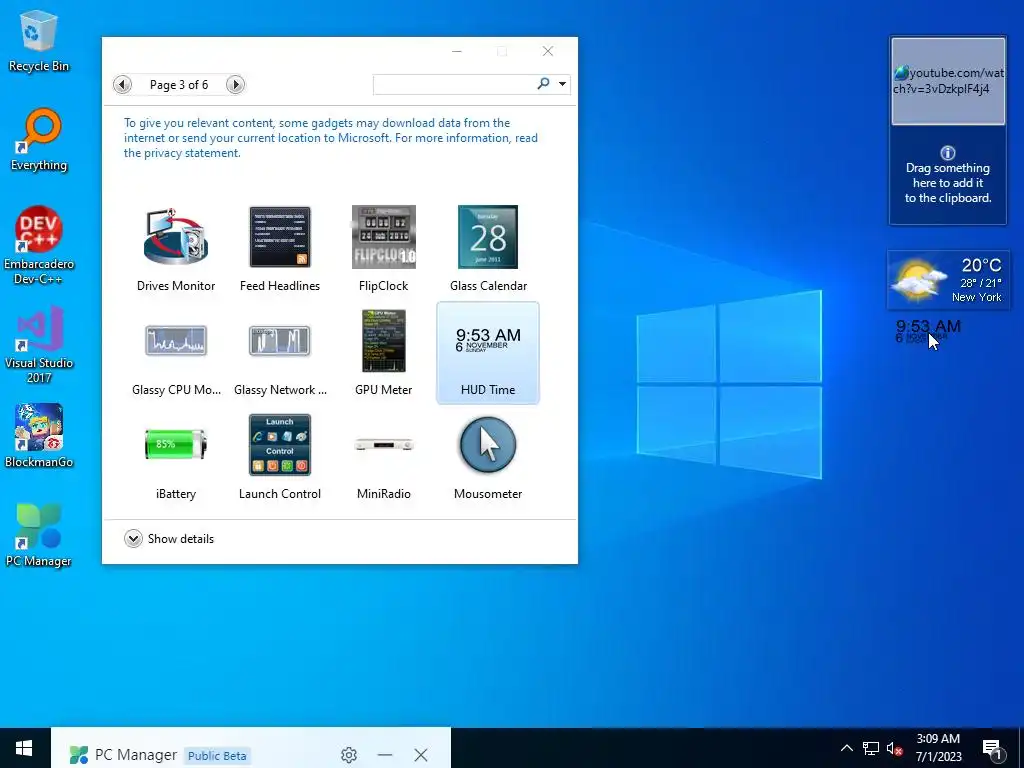Image resolution: width=1024 pixels, height=768 pixels.
Task: Open PC Manager desktop shortcut
Action: [x=39, y=536]
